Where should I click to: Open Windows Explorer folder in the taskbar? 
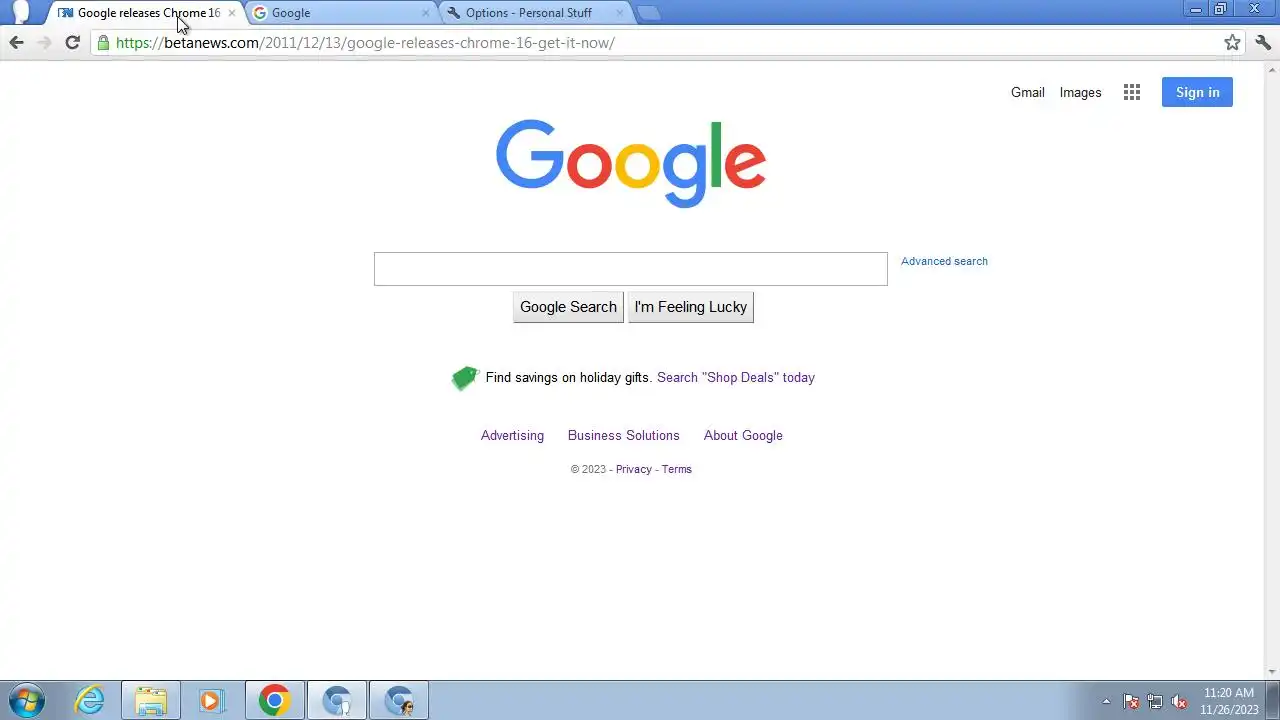[x=151, y=701]
